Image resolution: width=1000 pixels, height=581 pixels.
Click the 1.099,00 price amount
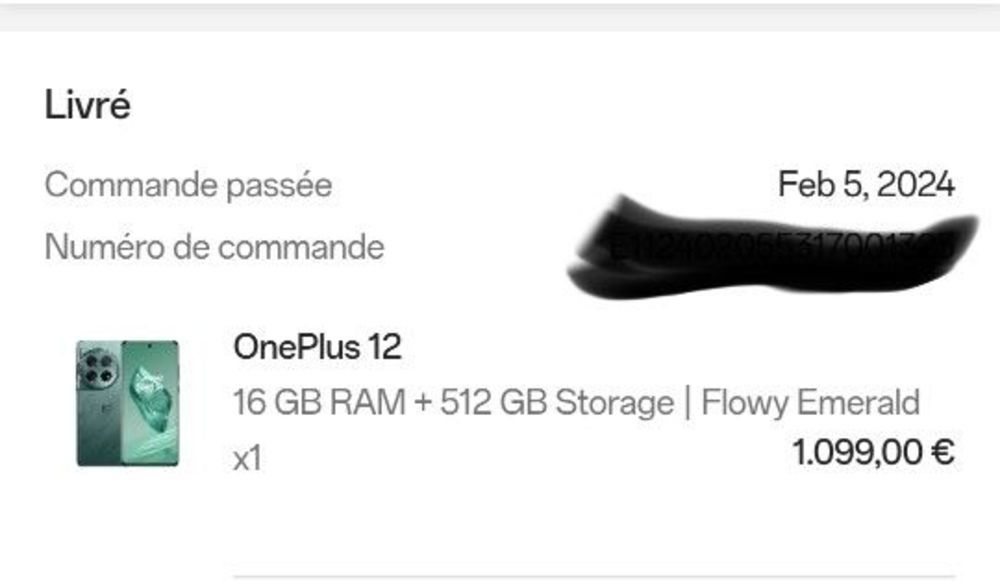(x=857, y=453)
